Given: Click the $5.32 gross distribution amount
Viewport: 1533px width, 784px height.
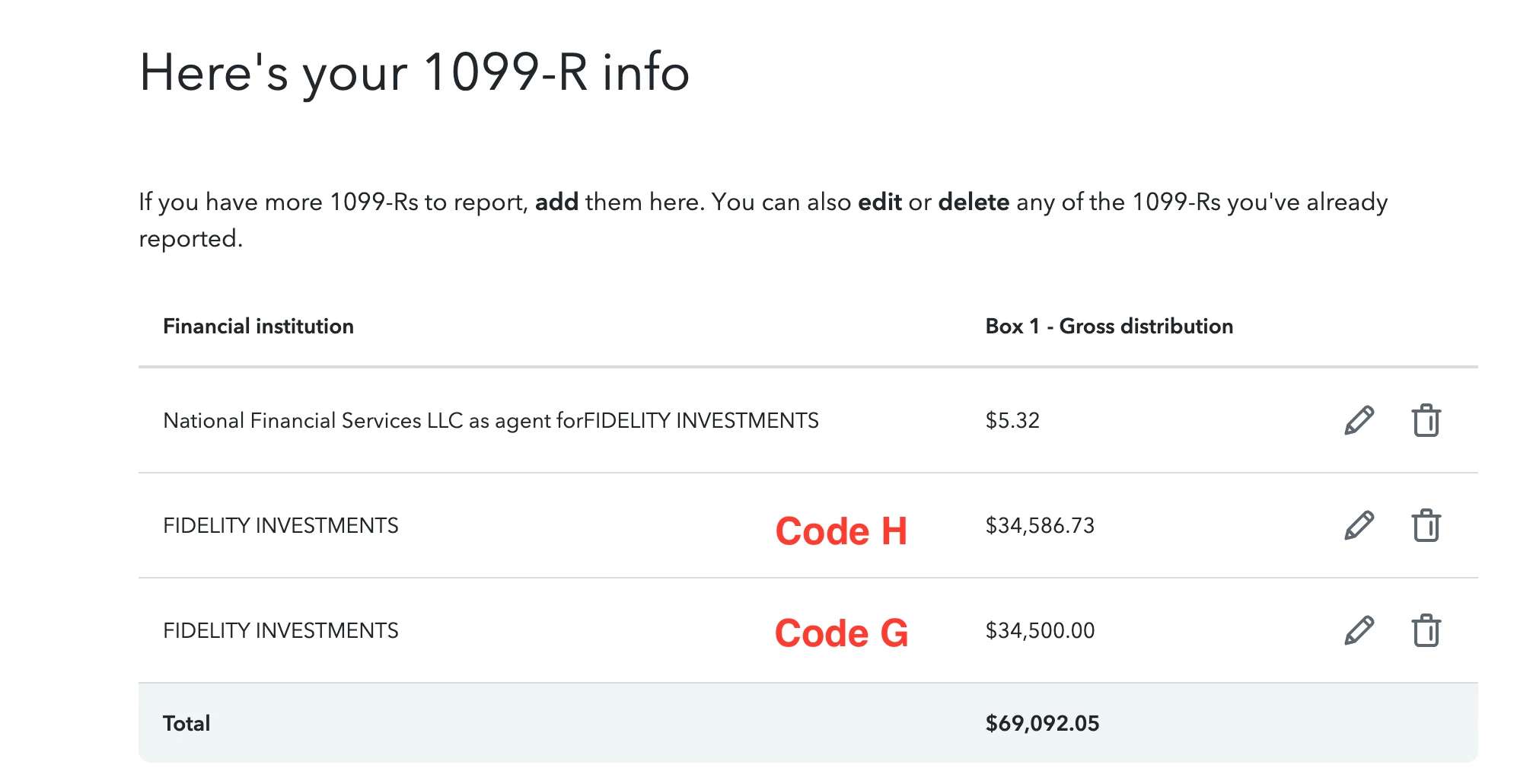Looking at the screenshot, I should (x=1012, y=420).
